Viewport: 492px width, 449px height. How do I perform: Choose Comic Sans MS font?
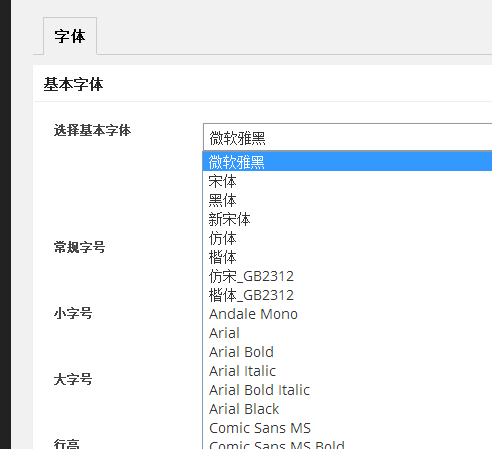347,428
